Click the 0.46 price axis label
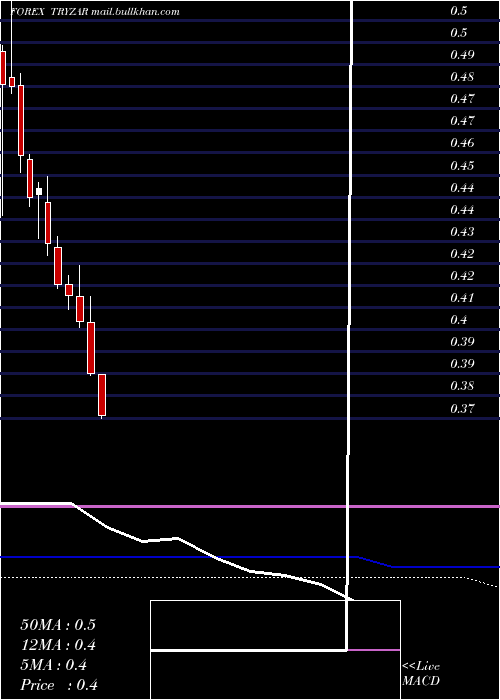 click(x=462, y=143)
